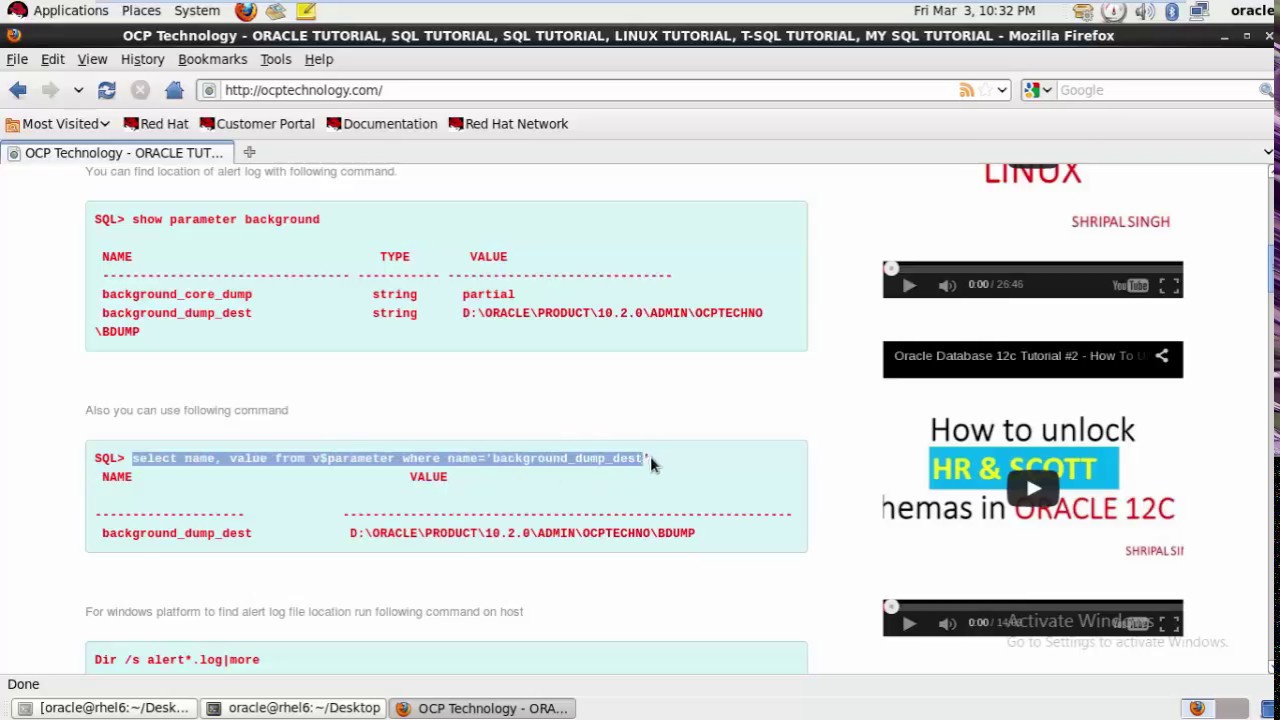Click the 'show parameter background' command text

[x=226, y=219]
